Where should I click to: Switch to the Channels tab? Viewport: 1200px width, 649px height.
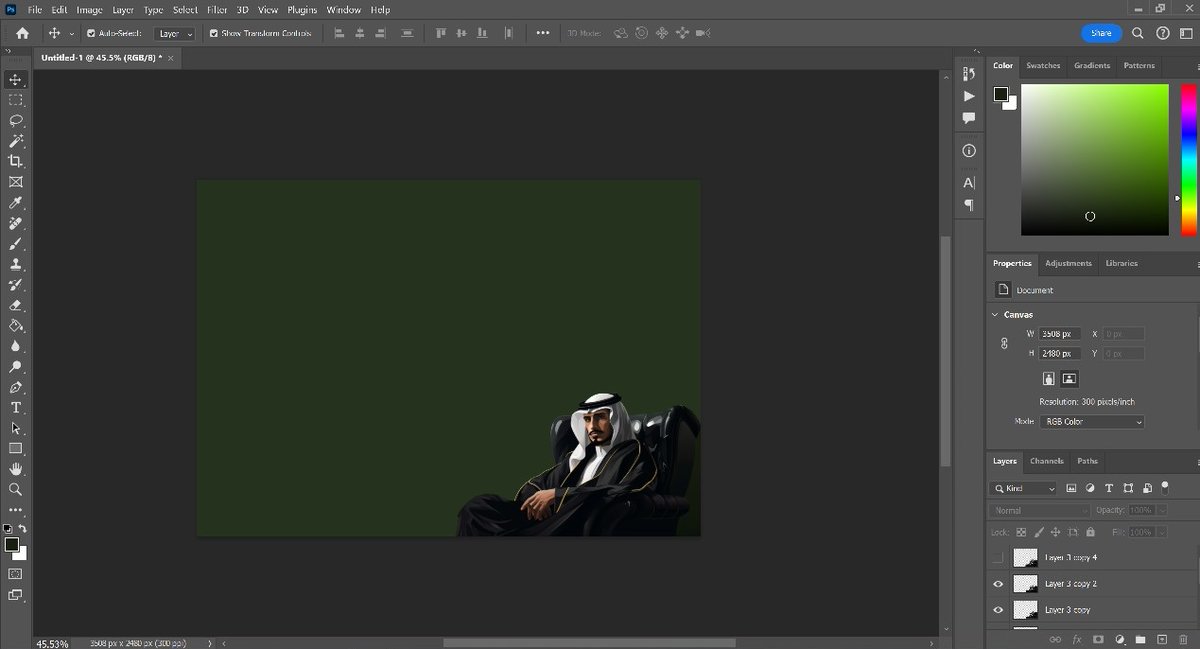point(1046,461)
